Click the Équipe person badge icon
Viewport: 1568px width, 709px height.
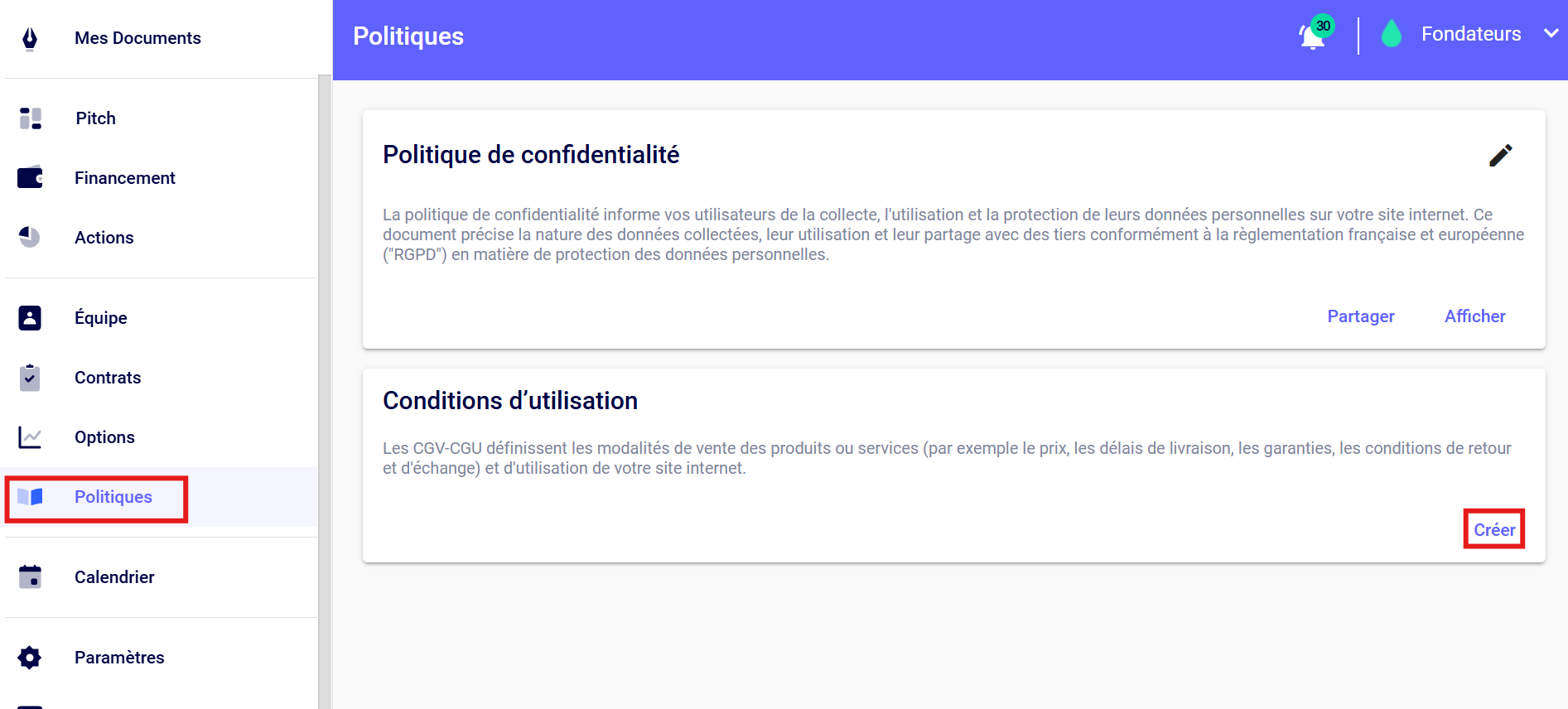point(30,318)
